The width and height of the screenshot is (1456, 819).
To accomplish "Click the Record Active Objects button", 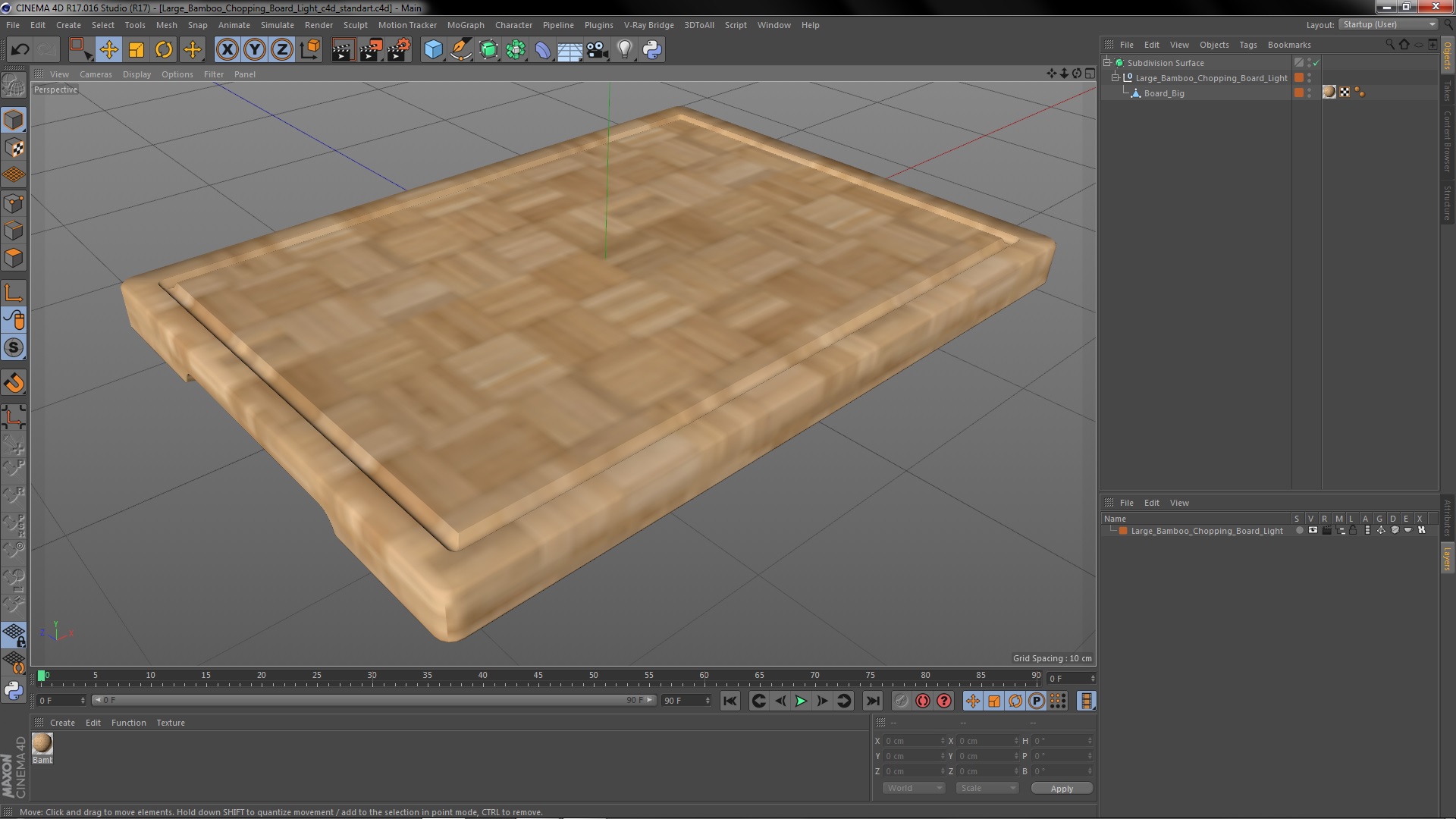I will tap(901, 701).
